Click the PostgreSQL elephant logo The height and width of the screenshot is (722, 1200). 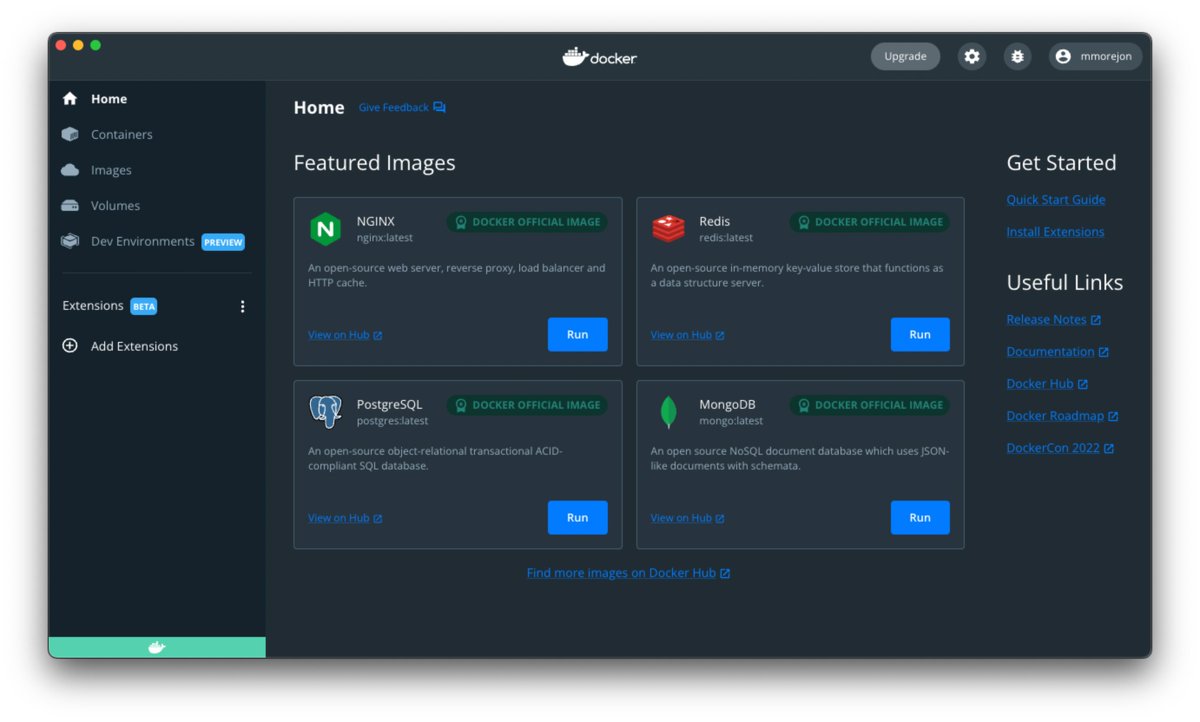[325, 412]
